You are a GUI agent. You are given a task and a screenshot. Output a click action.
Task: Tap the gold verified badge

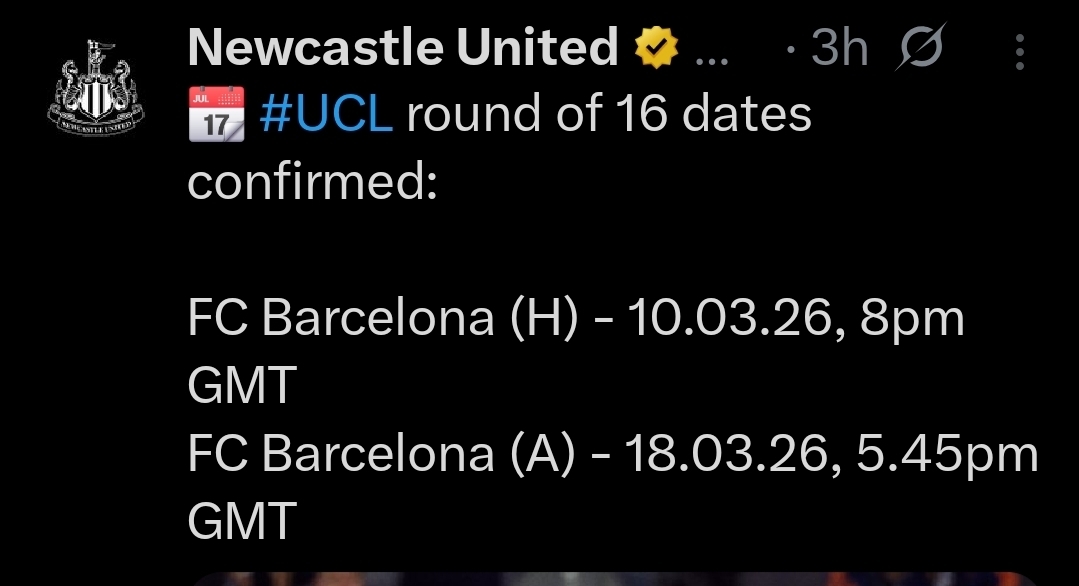click(x=656, y=47)
